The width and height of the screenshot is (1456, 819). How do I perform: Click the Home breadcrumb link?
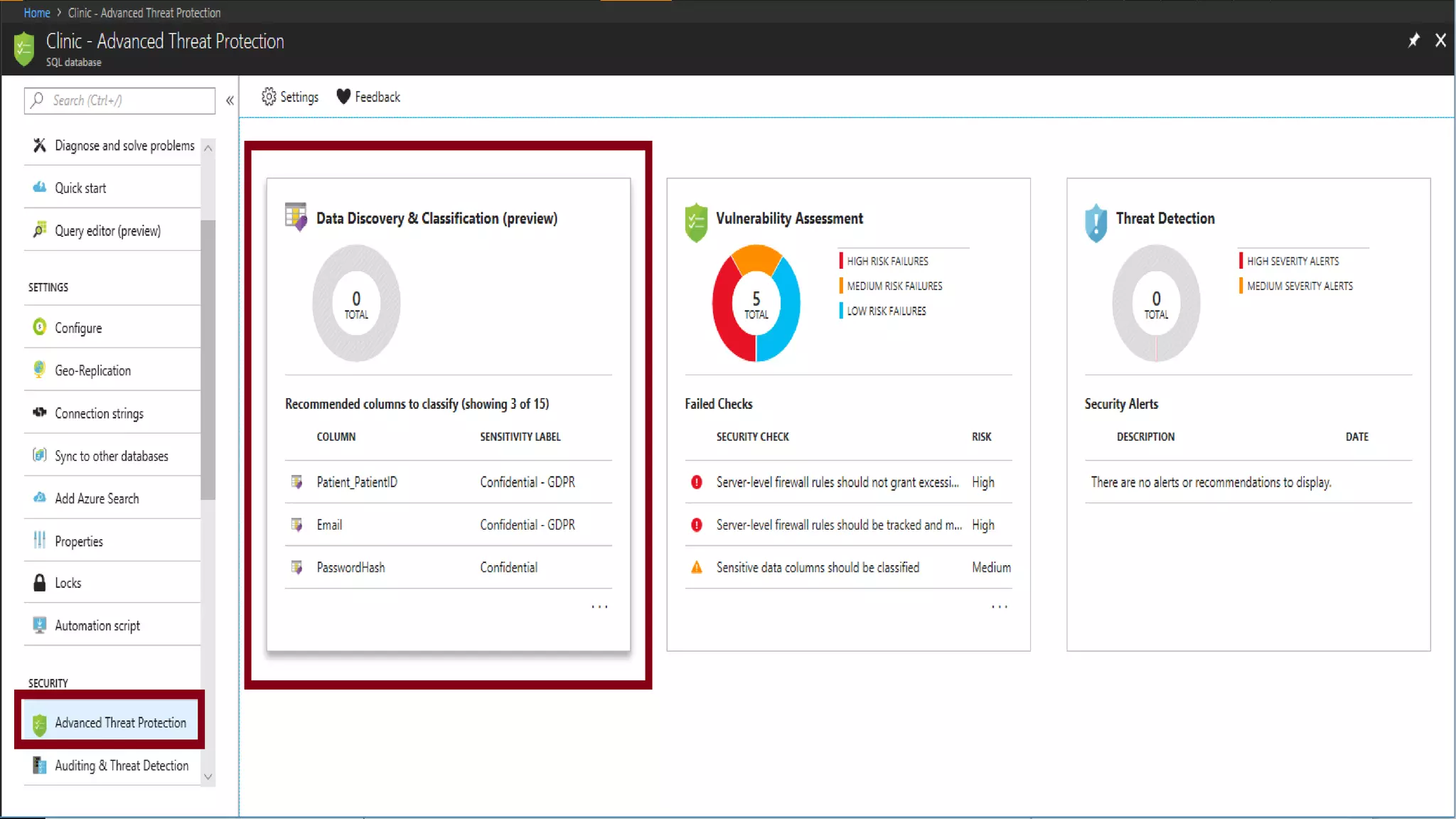[x=37, y=13]
